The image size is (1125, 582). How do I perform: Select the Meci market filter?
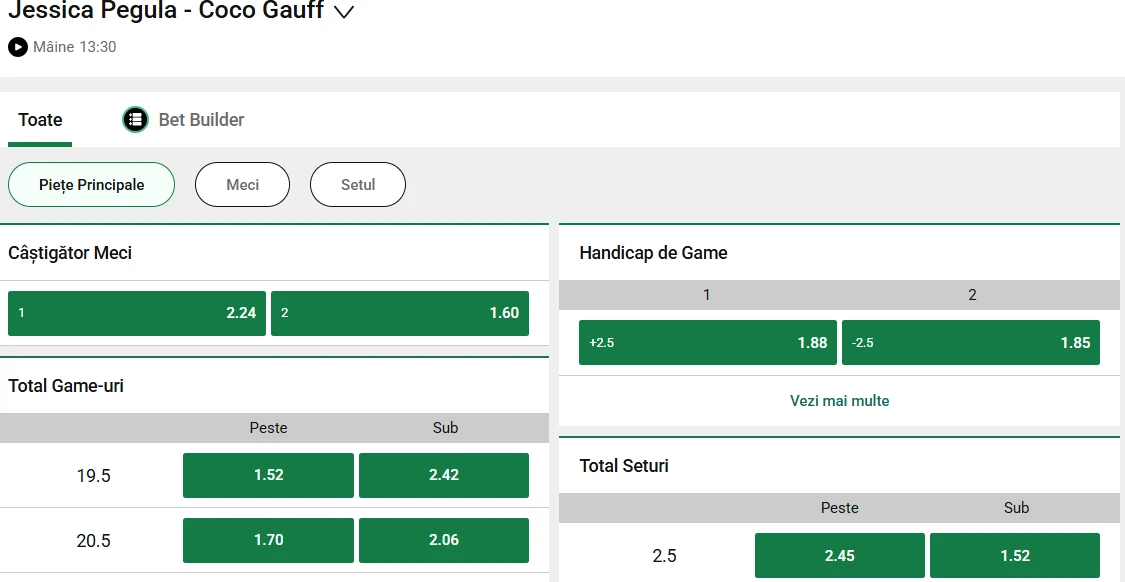tap(242, 185)
